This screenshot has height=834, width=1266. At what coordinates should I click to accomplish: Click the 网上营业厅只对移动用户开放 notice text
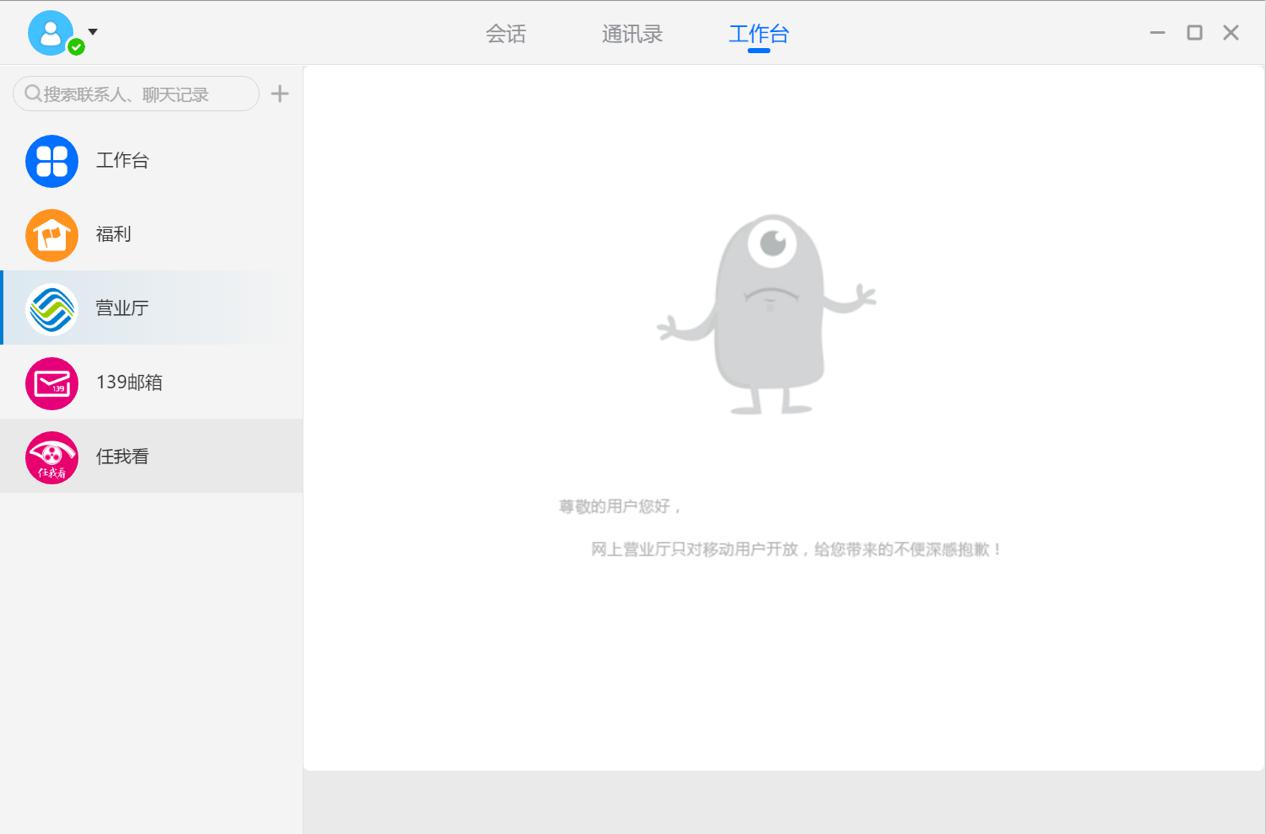coord(796,549)
